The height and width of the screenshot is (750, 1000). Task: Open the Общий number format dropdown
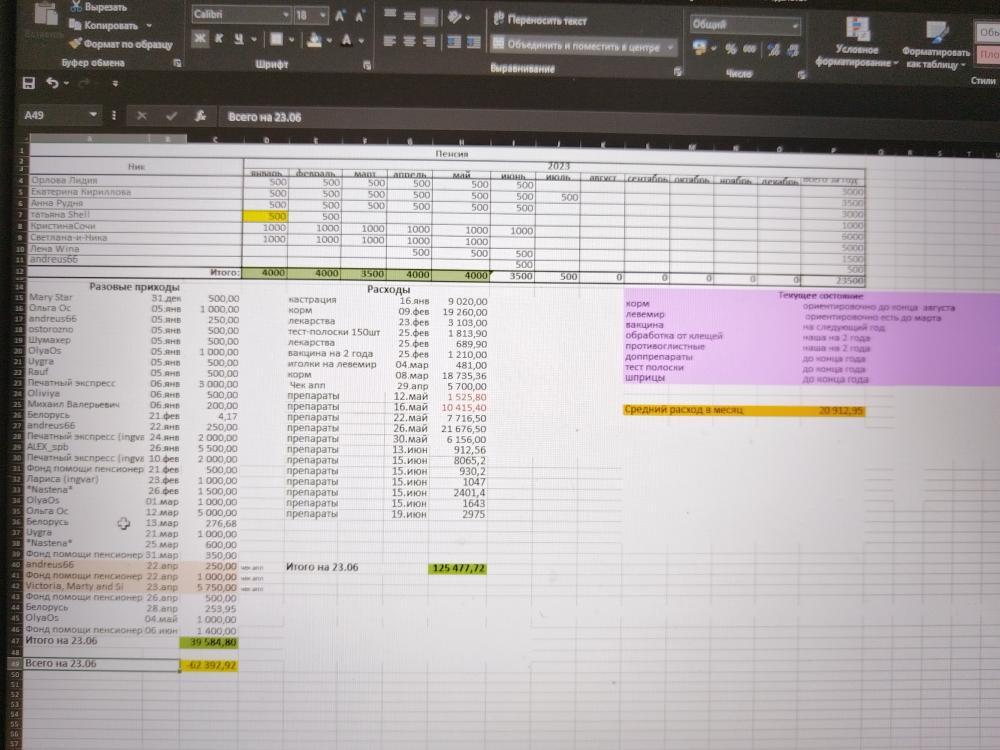795,25
